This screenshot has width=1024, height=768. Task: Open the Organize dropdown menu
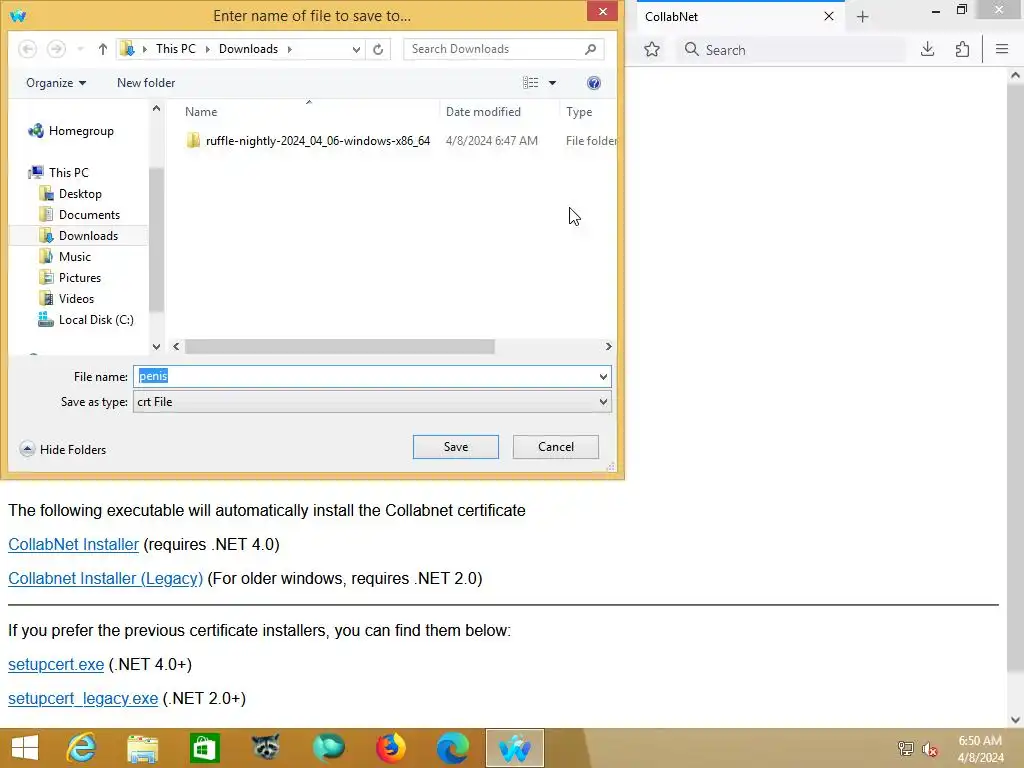[x=56, y=83]
